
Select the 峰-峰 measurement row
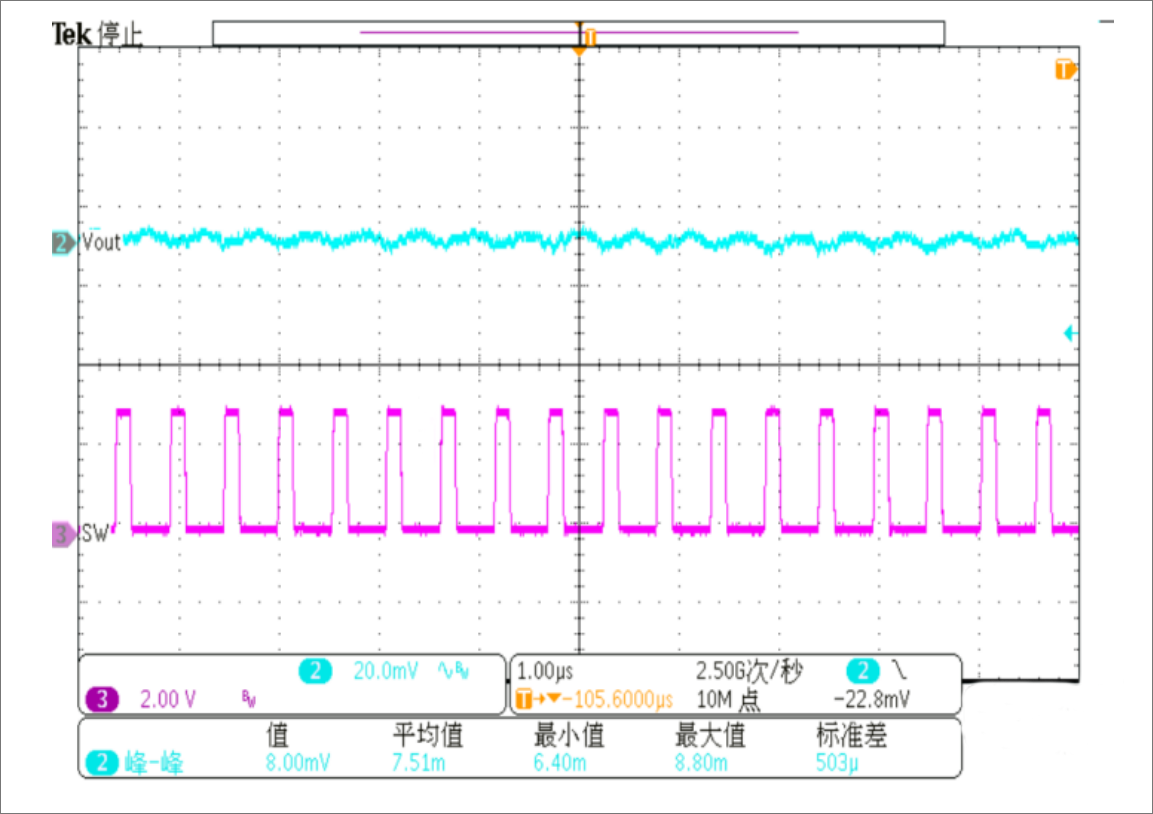pyautogui.click(x=150, y=764)
